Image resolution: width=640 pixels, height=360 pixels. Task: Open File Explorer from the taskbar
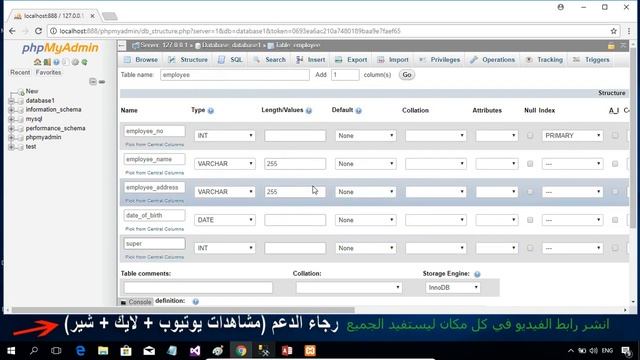click(103, 351)
